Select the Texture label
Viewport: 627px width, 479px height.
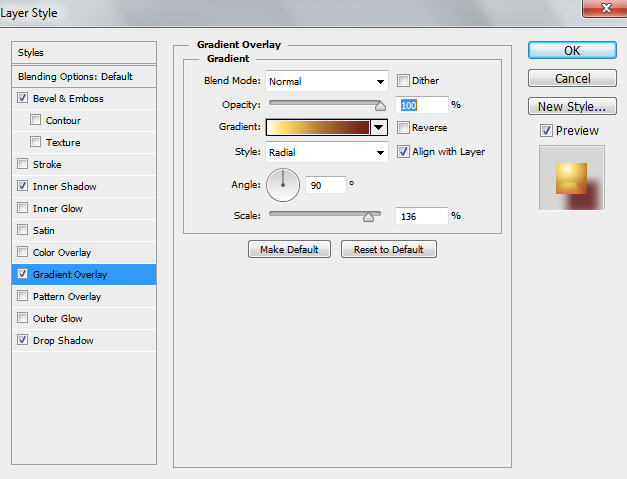63,142
